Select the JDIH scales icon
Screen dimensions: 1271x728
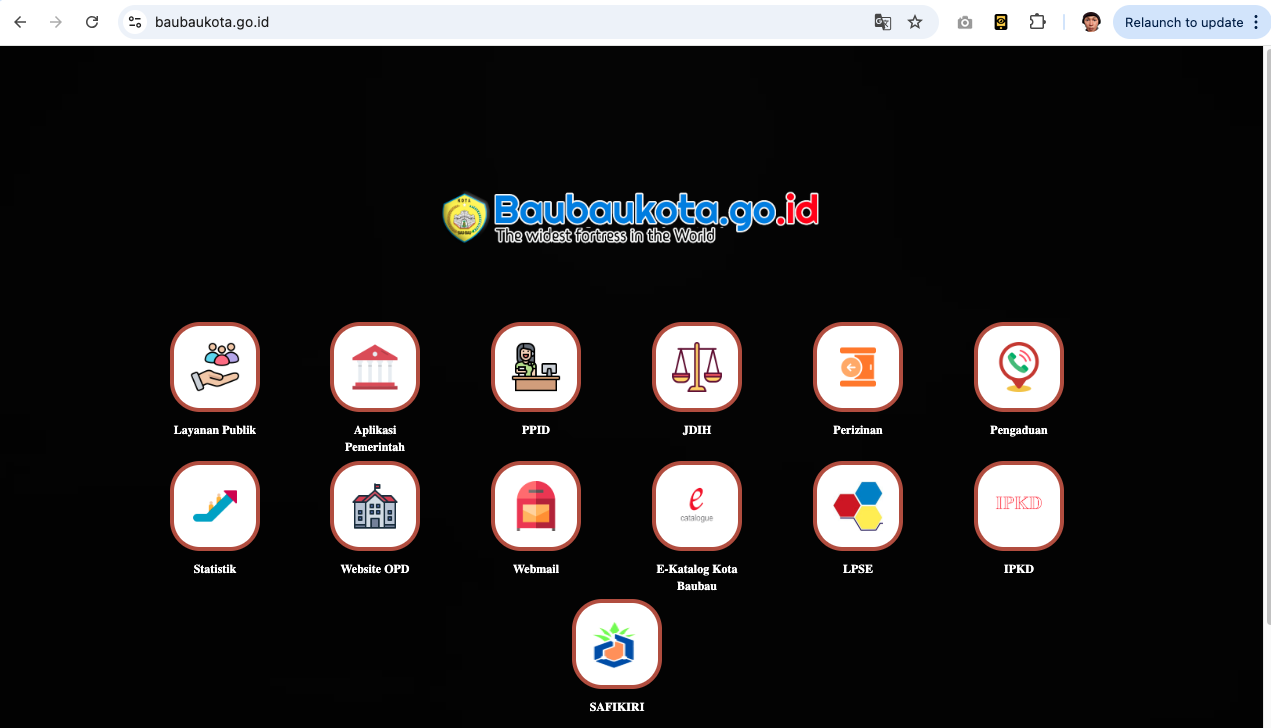pos(697,367)
